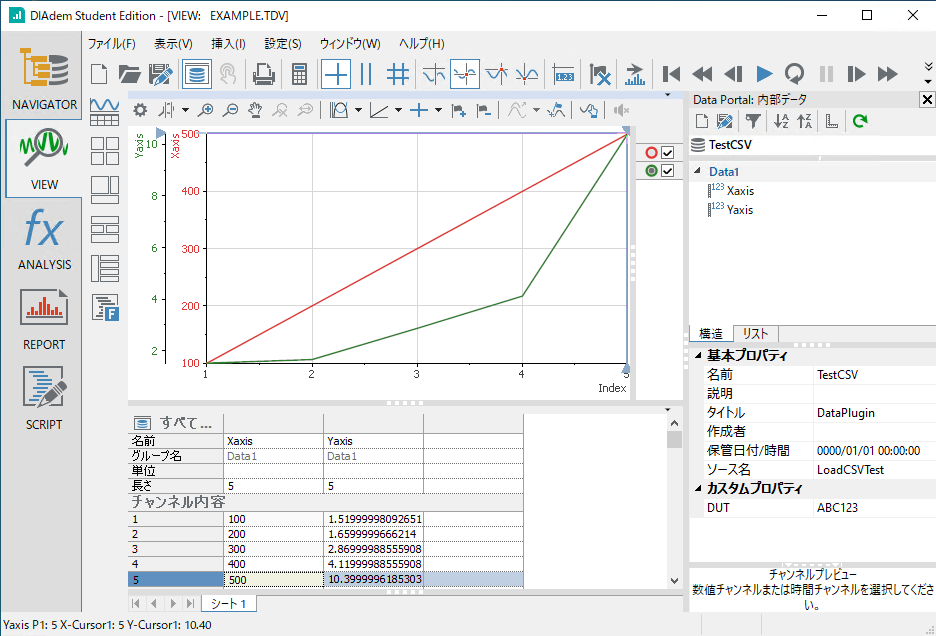Screen dimensions: 936x636
Task: Click the red curve legend marker
Action: pyautogui.click(x=651, y=153)
